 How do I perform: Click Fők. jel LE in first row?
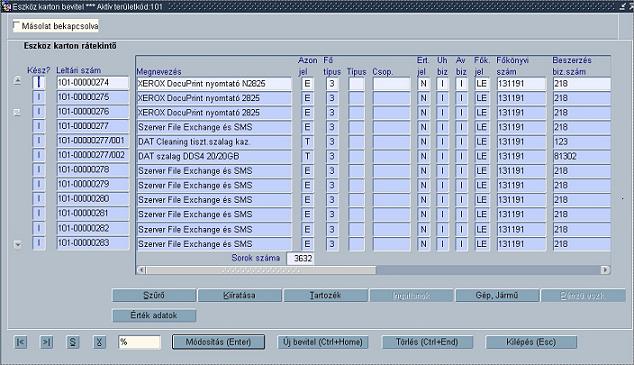coord(482,84)
